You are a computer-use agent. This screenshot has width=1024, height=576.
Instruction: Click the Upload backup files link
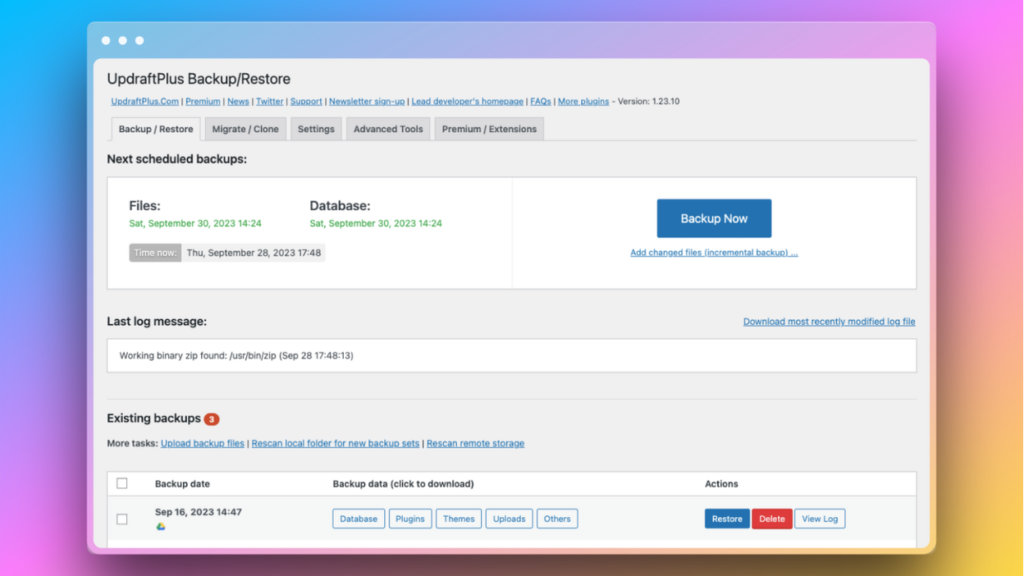pyautogui.click(x=202, y=443)
